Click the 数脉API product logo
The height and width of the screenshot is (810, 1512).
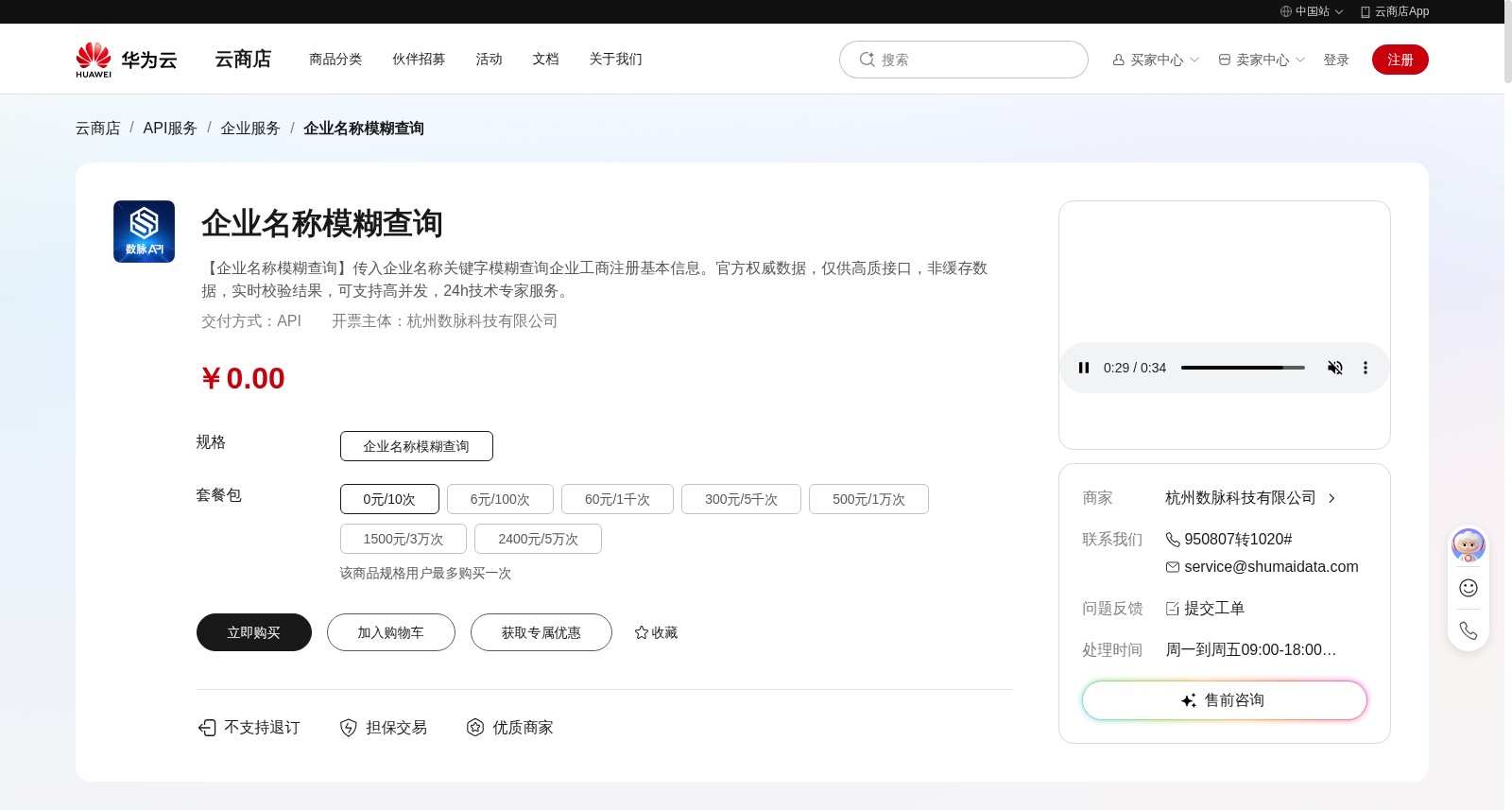coord(144,232)
